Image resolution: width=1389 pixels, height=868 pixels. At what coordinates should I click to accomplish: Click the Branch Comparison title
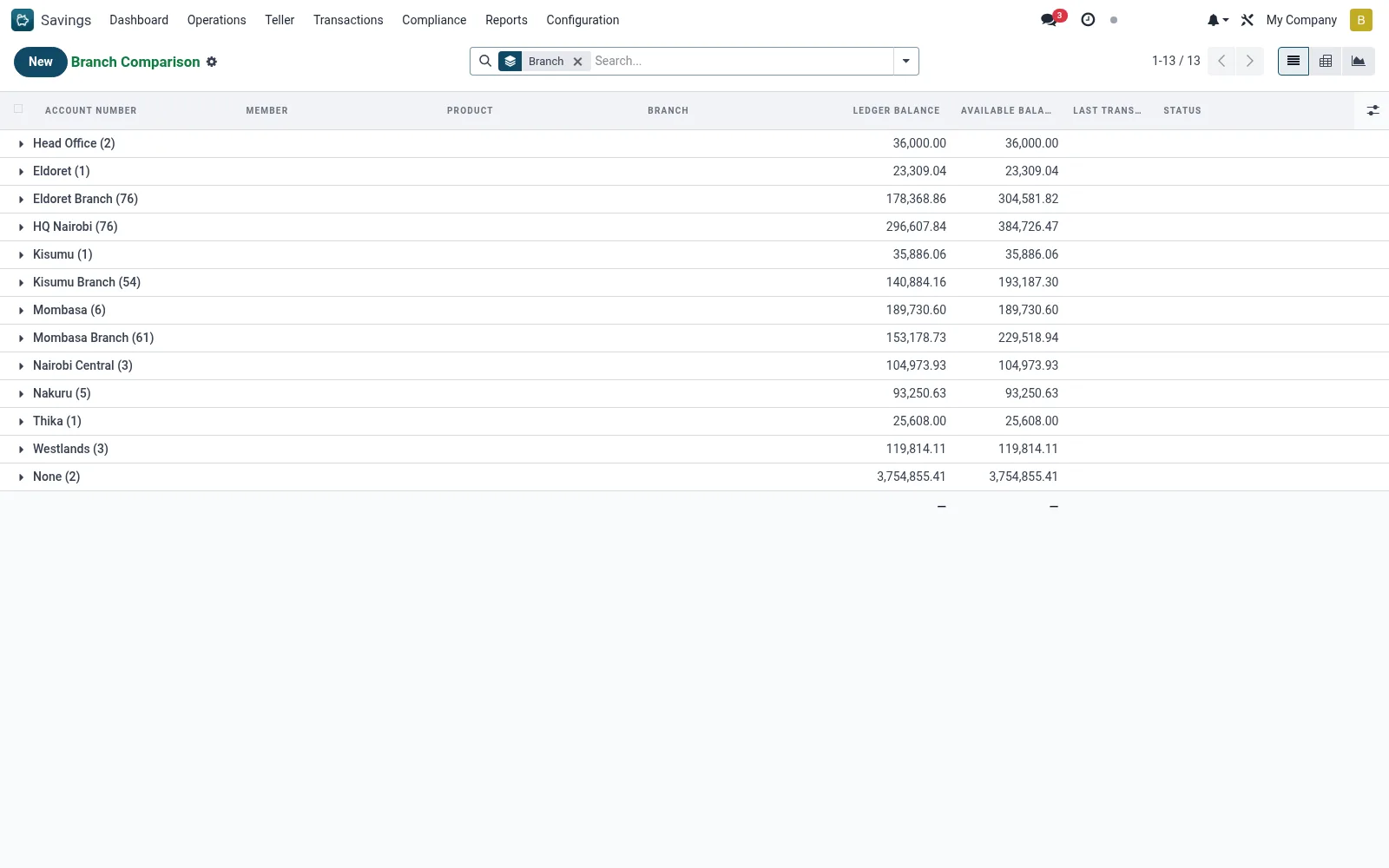pyautogui.click(x=135, y=62)
